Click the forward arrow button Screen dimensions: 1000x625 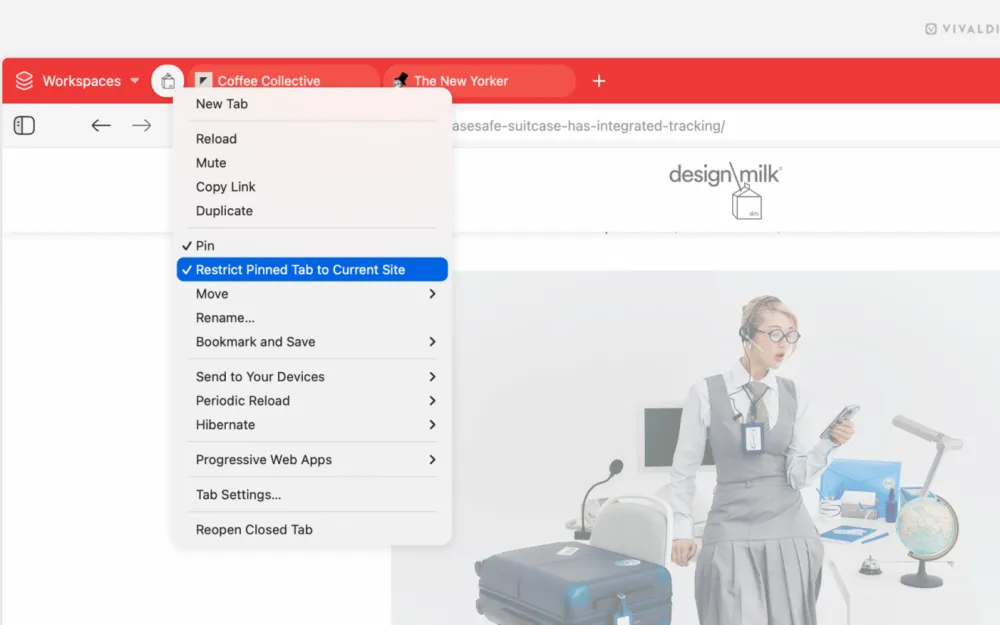coord(142,126)
